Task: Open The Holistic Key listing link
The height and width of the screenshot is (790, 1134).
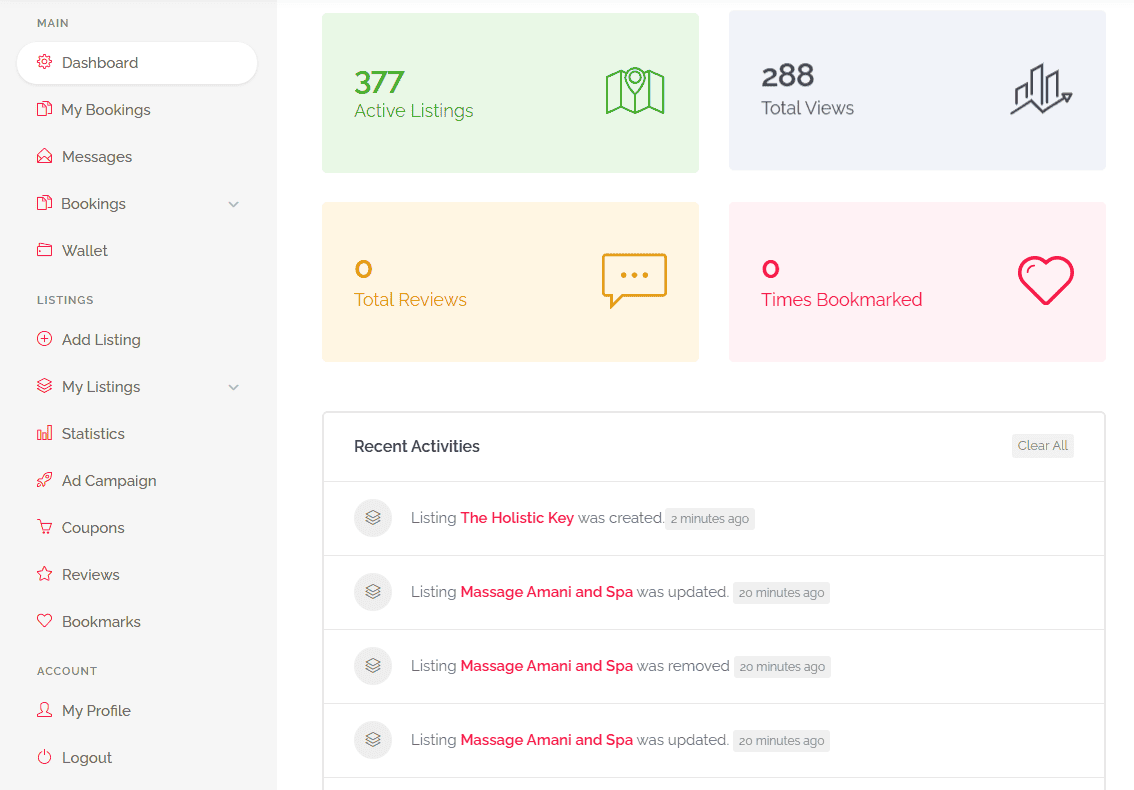Action: coord(517,518)
